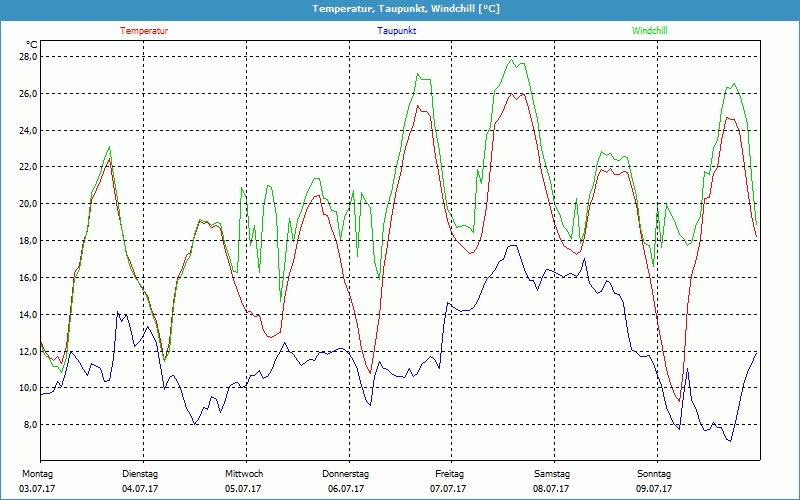Click the 12,0 y-axis value

coord(28,351)
